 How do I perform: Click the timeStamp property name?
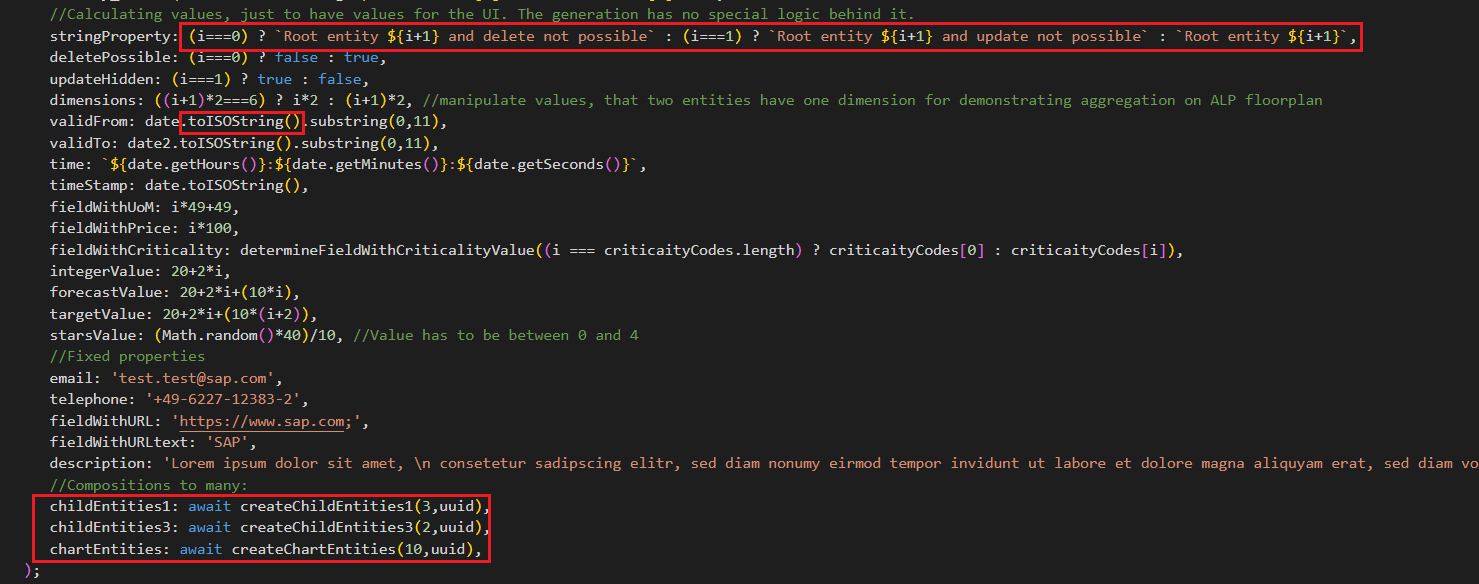click(90, 186)
